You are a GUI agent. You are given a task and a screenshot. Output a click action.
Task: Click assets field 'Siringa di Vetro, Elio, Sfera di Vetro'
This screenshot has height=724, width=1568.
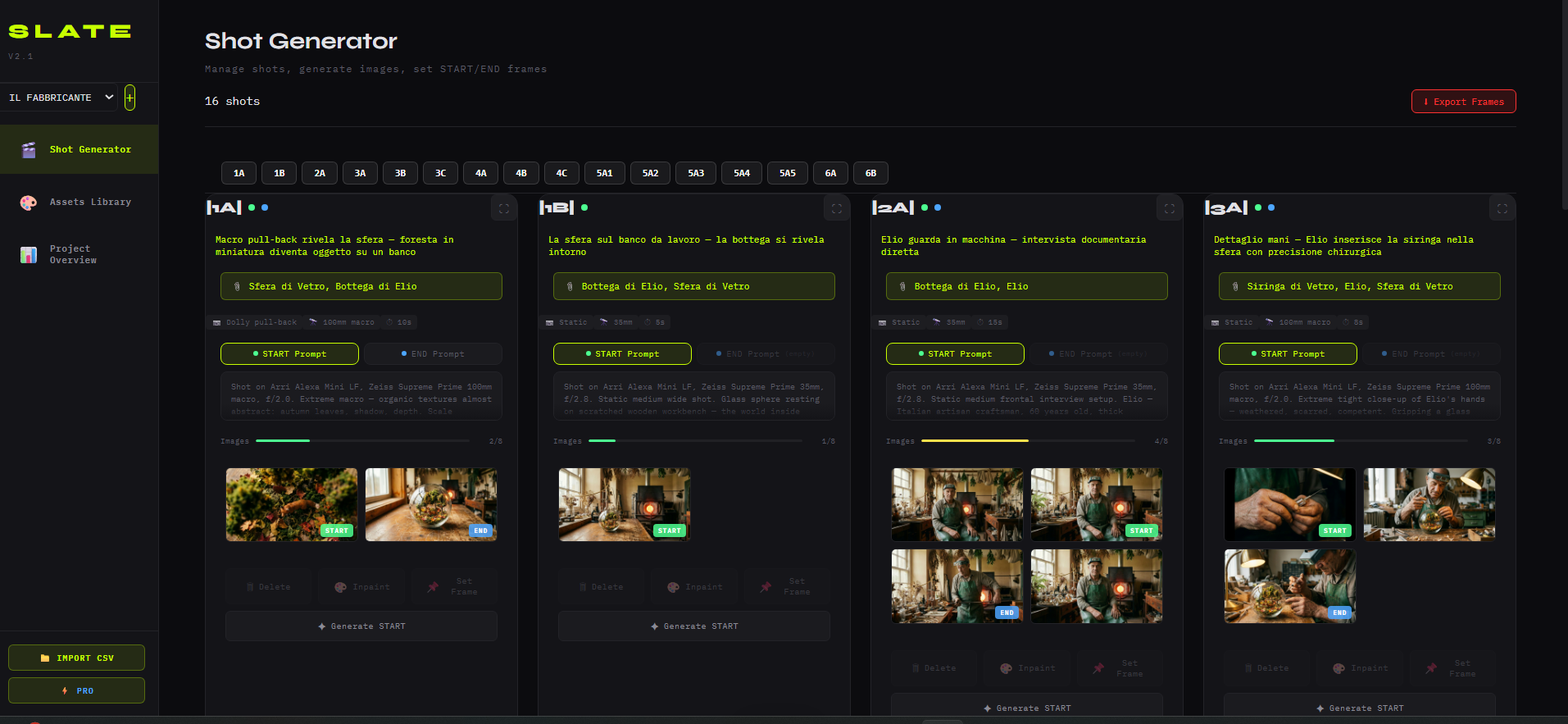1360,286
